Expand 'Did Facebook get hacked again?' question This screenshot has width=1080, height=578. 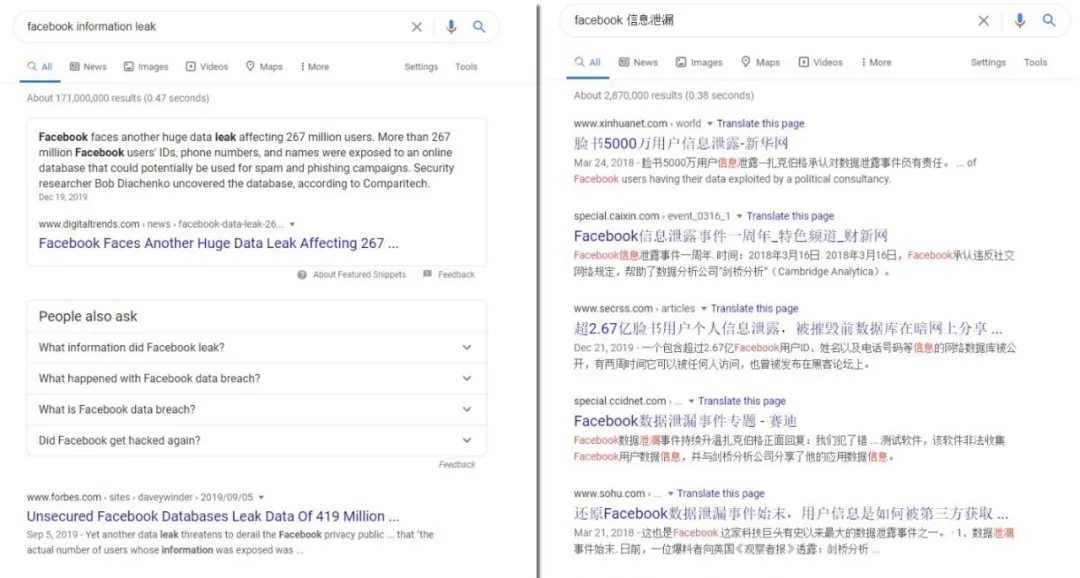pyautogui.click(x=256, y=440)
